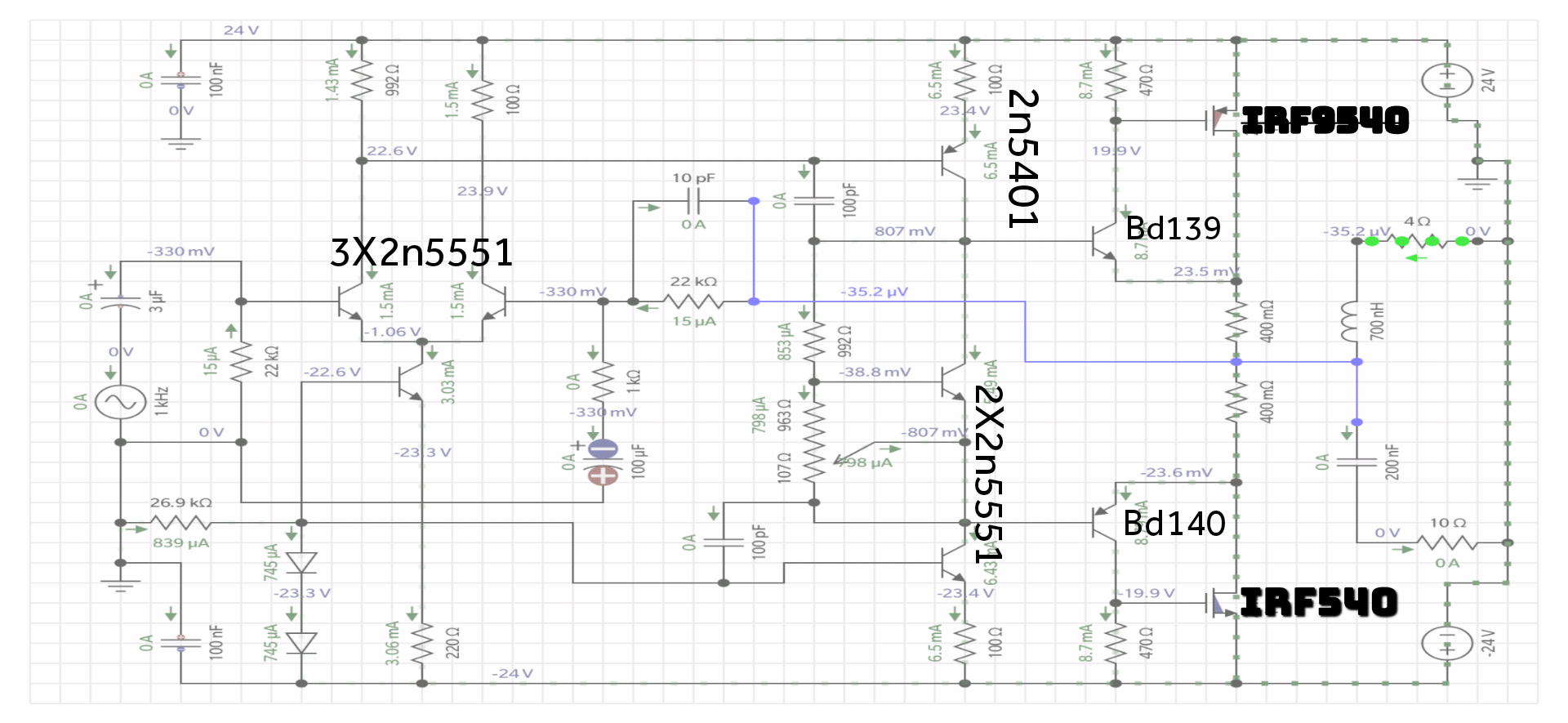Select the 'Bd140' label
This screenshot has height=723, width=1568.
coord(1174,523)
